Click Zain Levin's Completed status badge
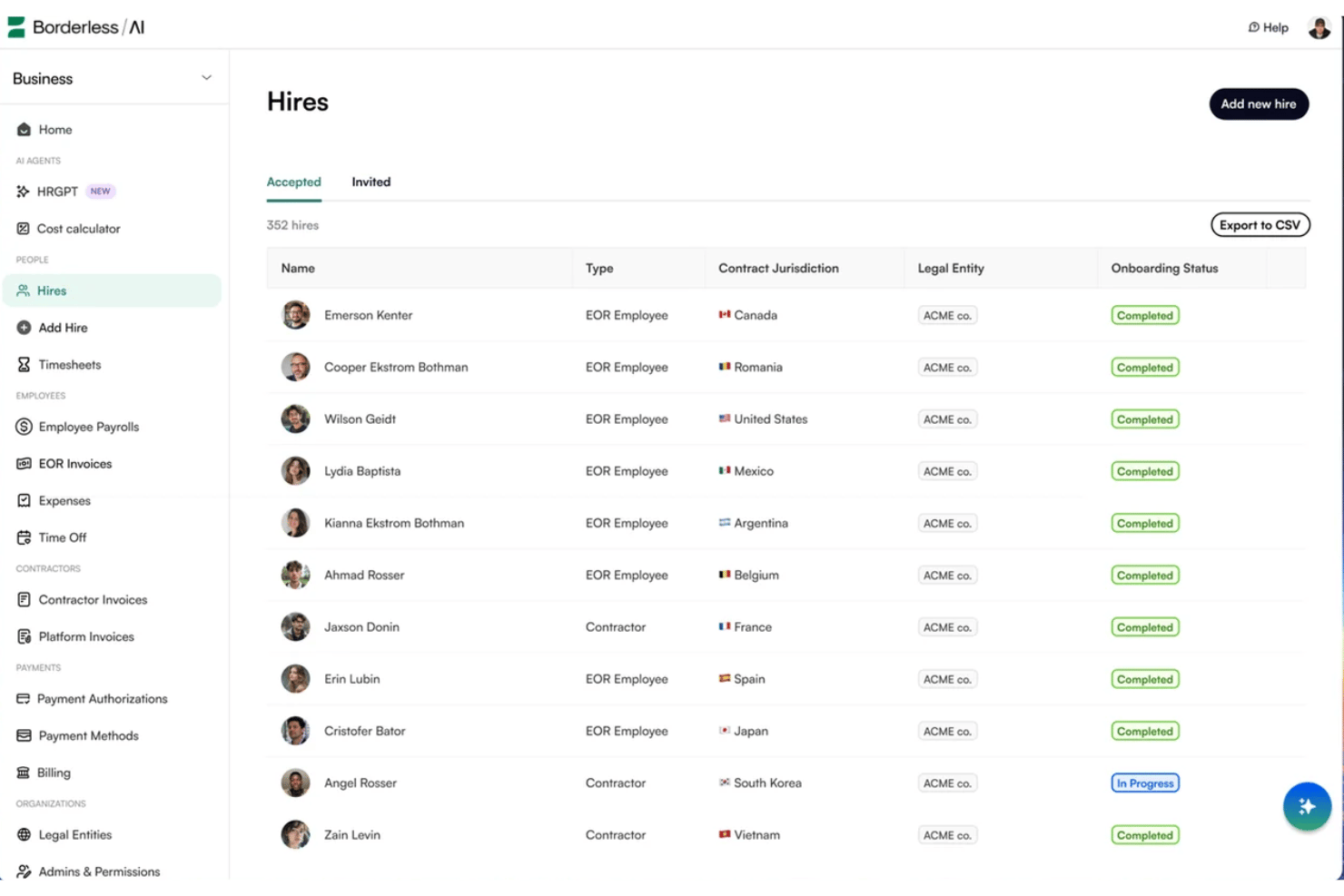 [x=1144, y=835]
